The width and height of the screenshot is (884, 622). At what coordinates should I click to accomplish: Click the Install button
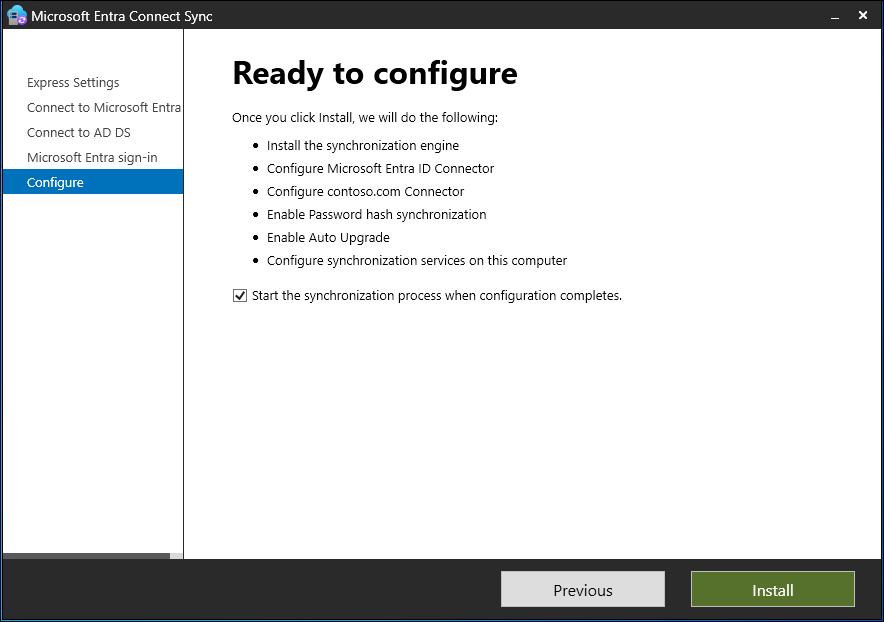point(772,589)
